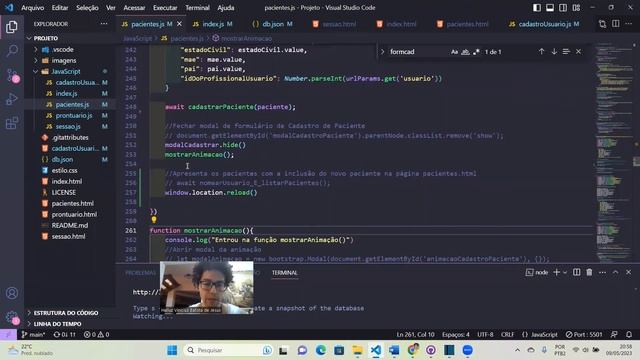The image size is (640, 360).
Task: Click Port : 5501 Live Server status
Action: point(584,334)
